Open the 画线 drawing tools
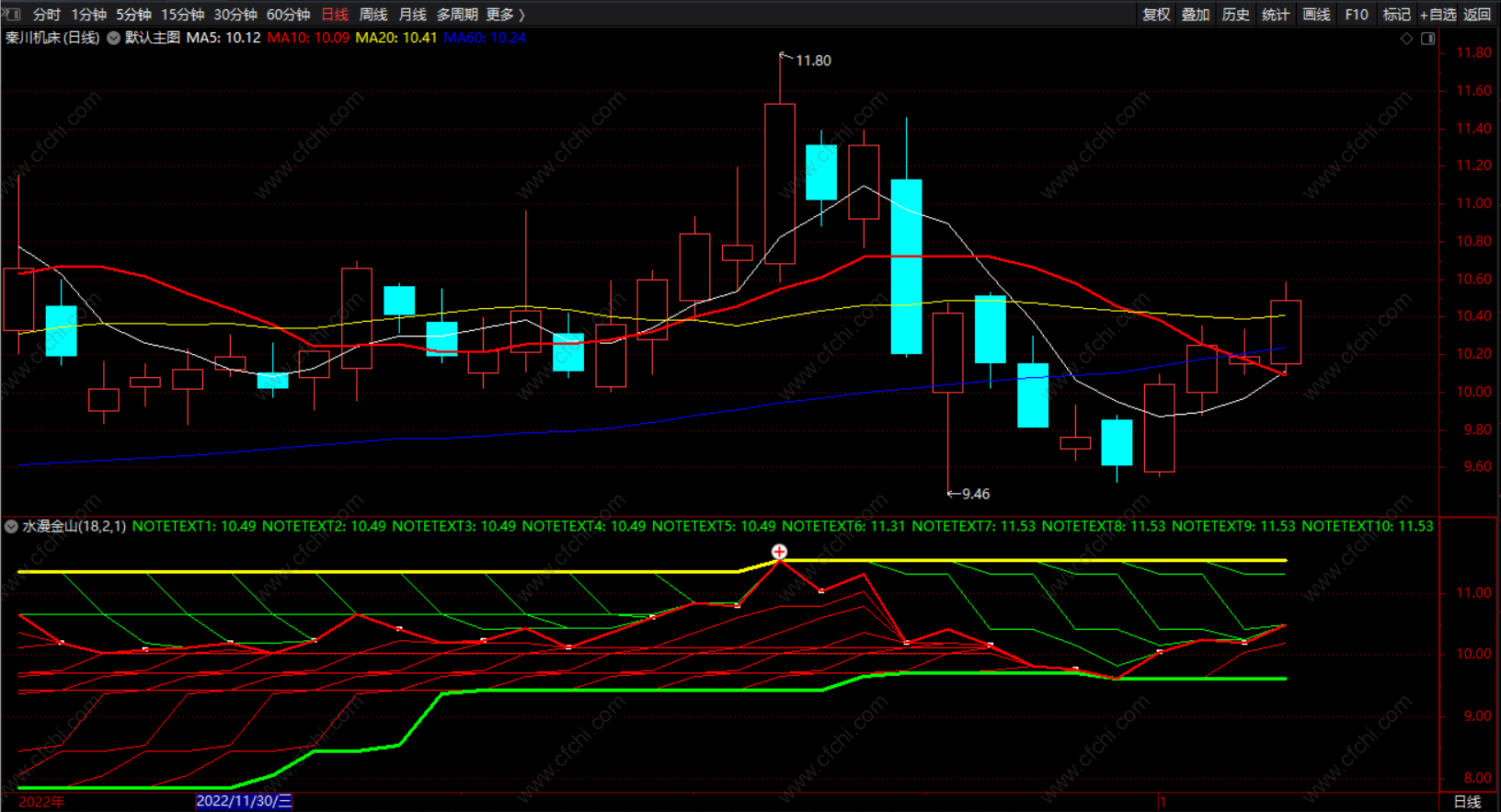Screen dimensions: 1501x812 point(1316,15)
